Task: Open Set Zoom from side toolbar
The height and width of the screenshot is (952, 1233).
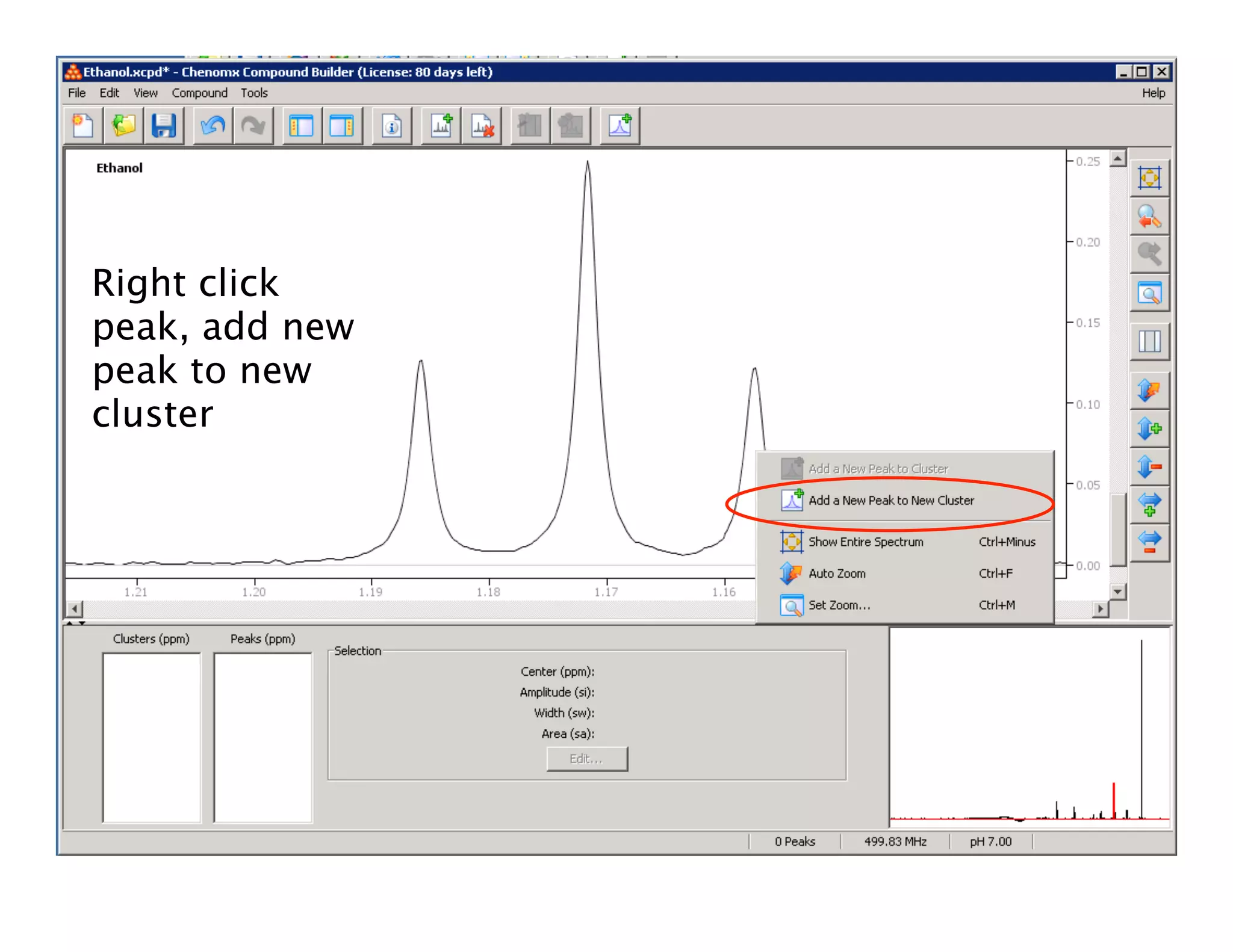Action: [x=1149, y=294]
